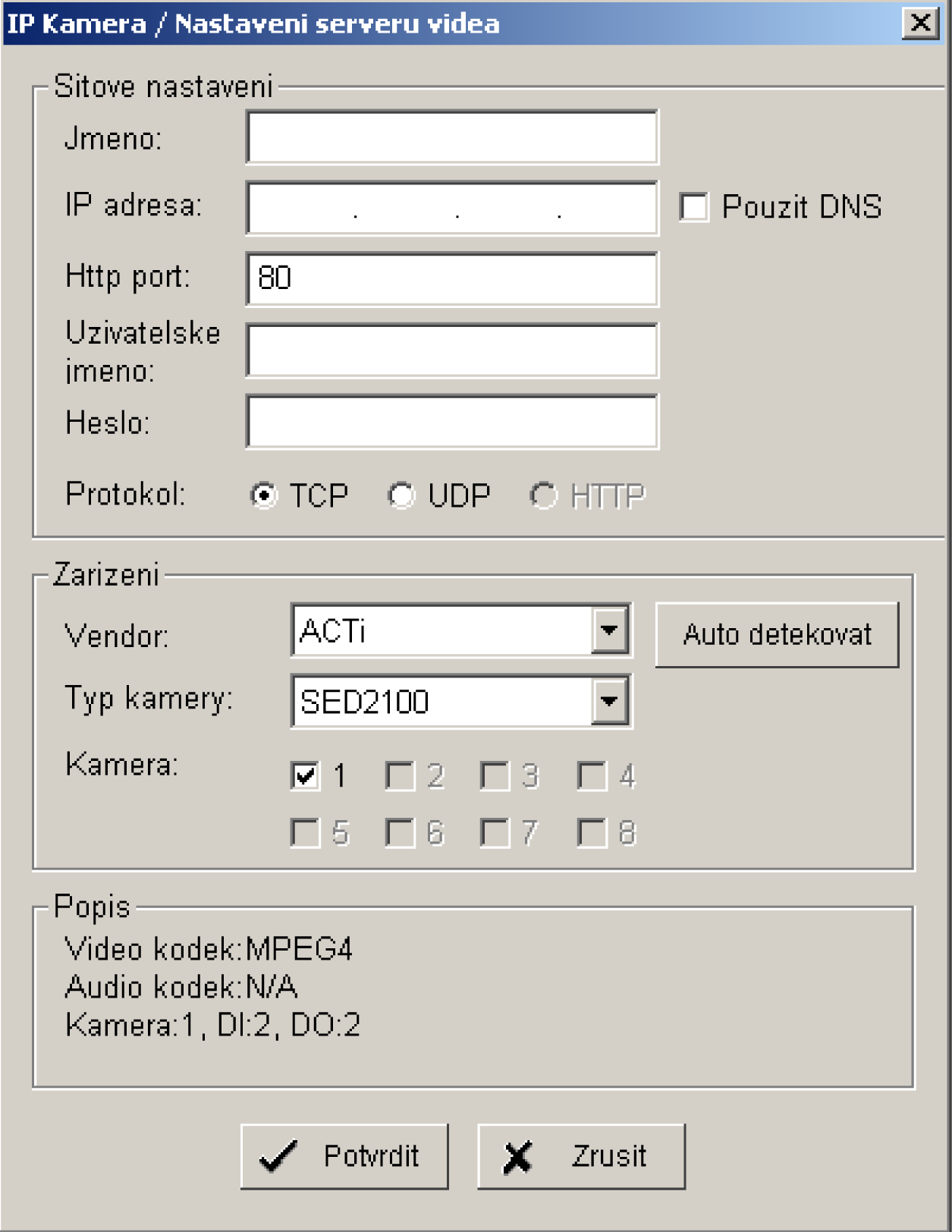
Task: Open the Vendor dropdown showing ACTi
Action: pos(461,630)
